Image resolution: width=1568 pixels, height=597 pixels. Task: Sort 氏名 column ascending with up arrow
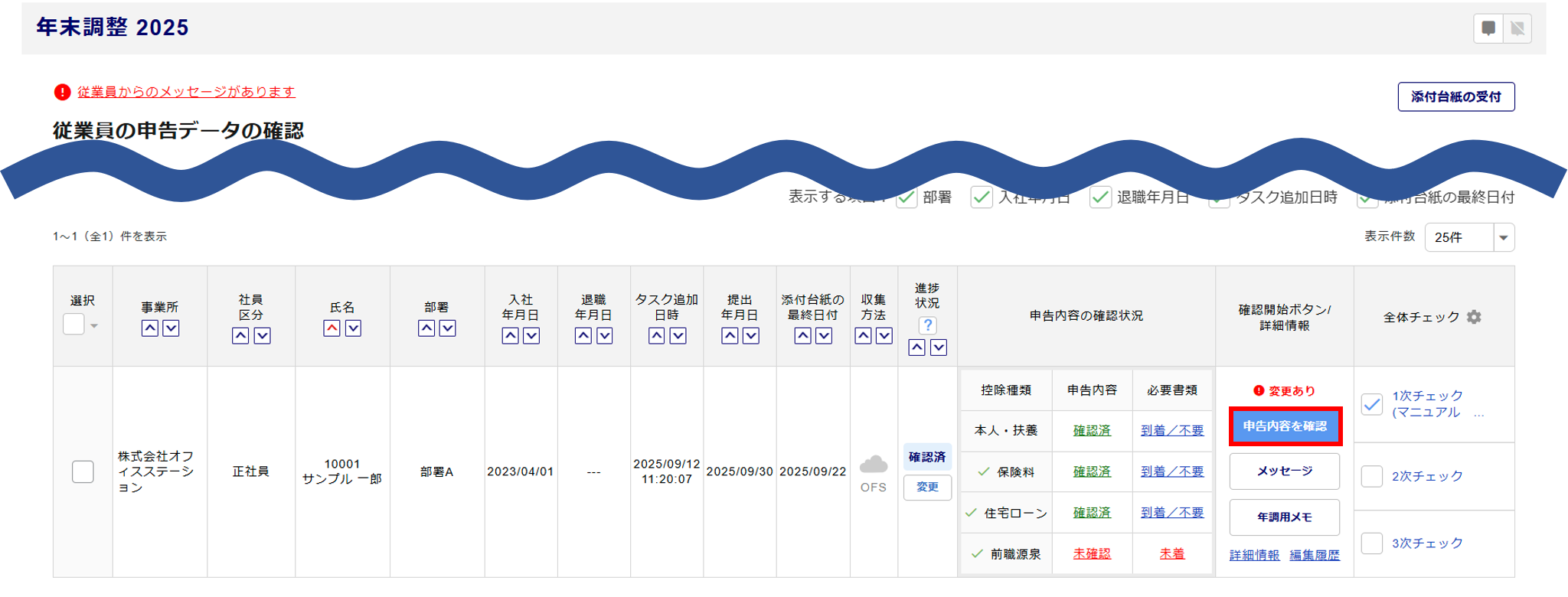[332, 328]
